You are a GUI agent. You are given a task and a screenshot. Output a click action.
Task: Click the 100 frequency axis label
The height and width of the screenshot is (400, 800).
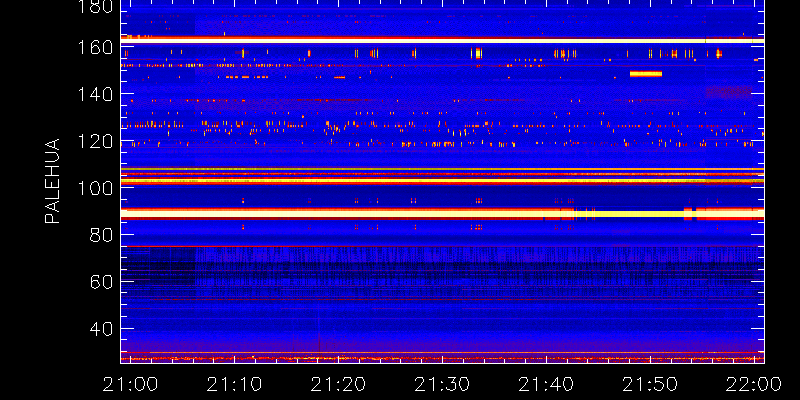tap(96, 188)
